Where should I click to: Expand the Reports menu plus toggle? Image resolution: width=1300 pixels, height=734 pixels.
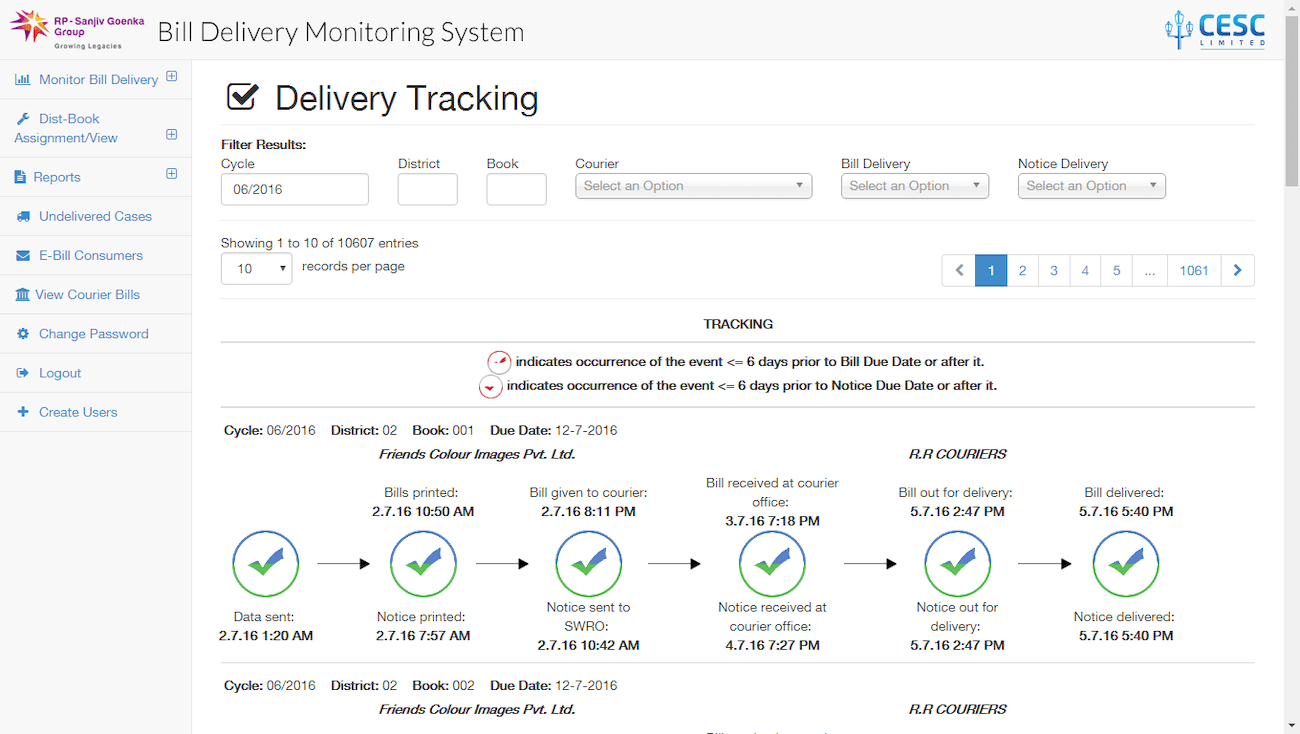point(171,174)
